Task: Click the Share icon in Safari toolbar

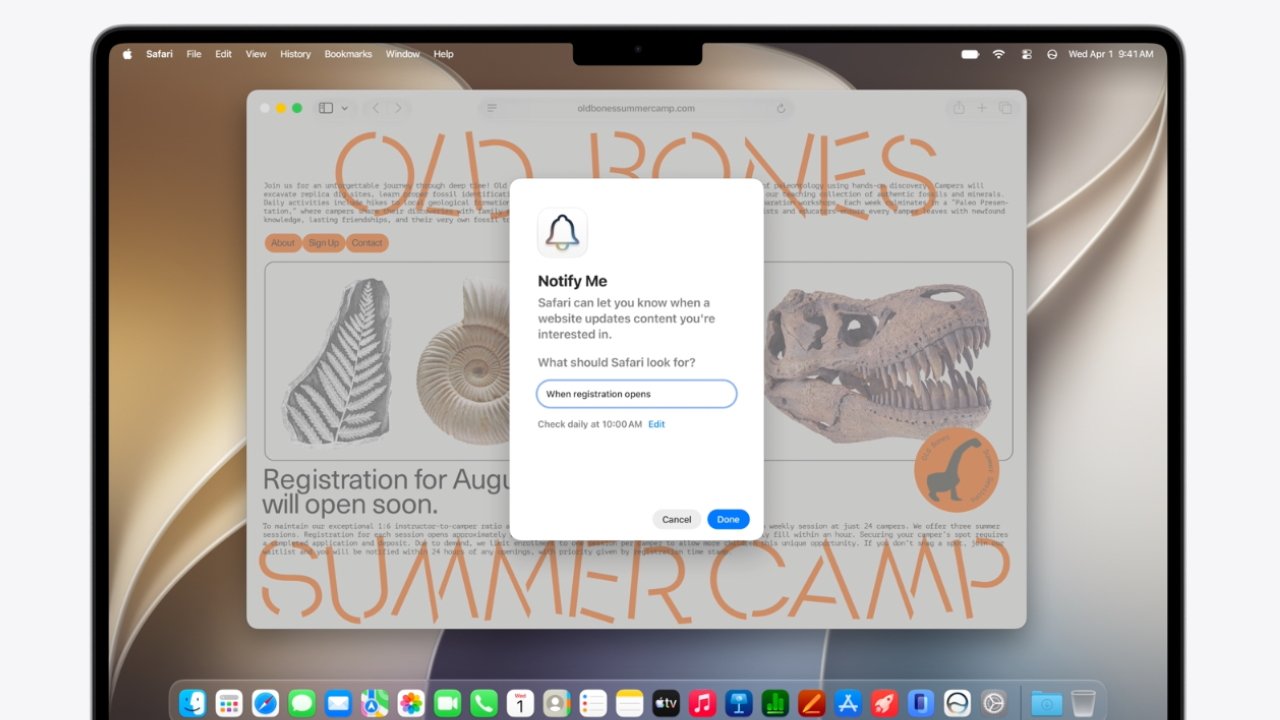Action: (x=958, y=108)
